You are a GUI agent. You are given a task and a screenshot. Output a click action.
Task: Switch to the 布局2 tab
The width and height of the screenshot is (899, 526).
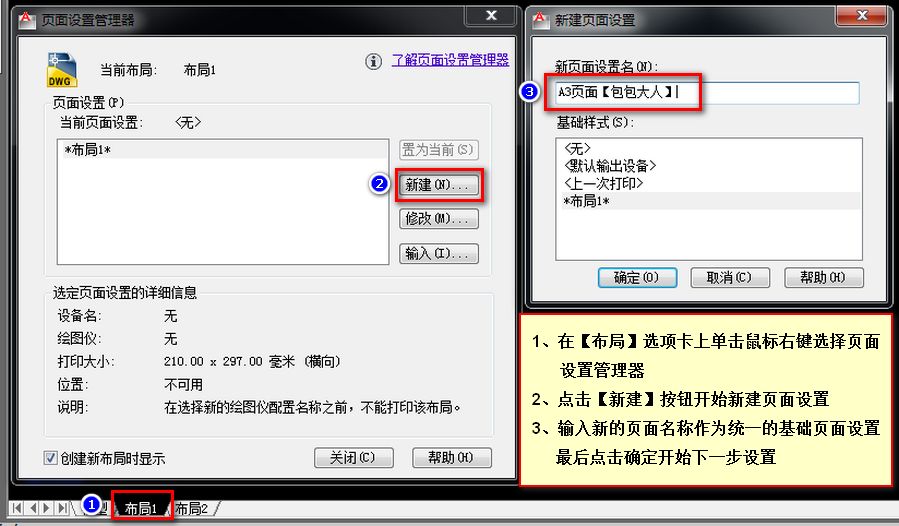[x=192, y=508]
